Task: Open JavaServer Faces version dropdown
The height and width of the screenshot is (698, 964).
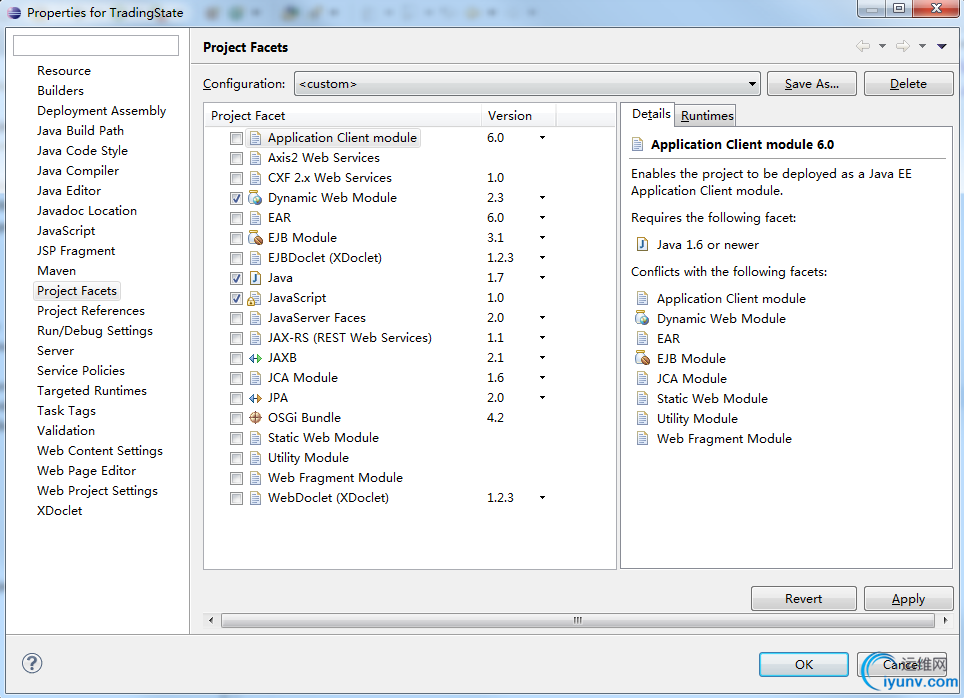Action: pos(542,318)
